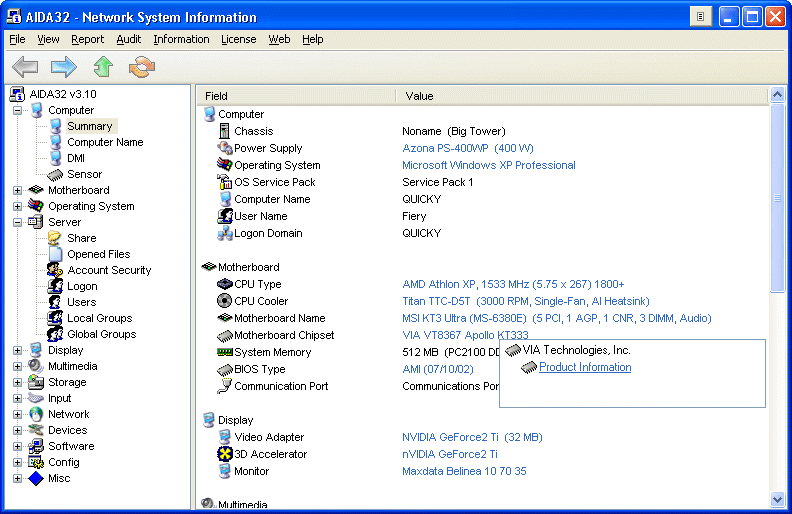Open the License menu

(238, 39)
